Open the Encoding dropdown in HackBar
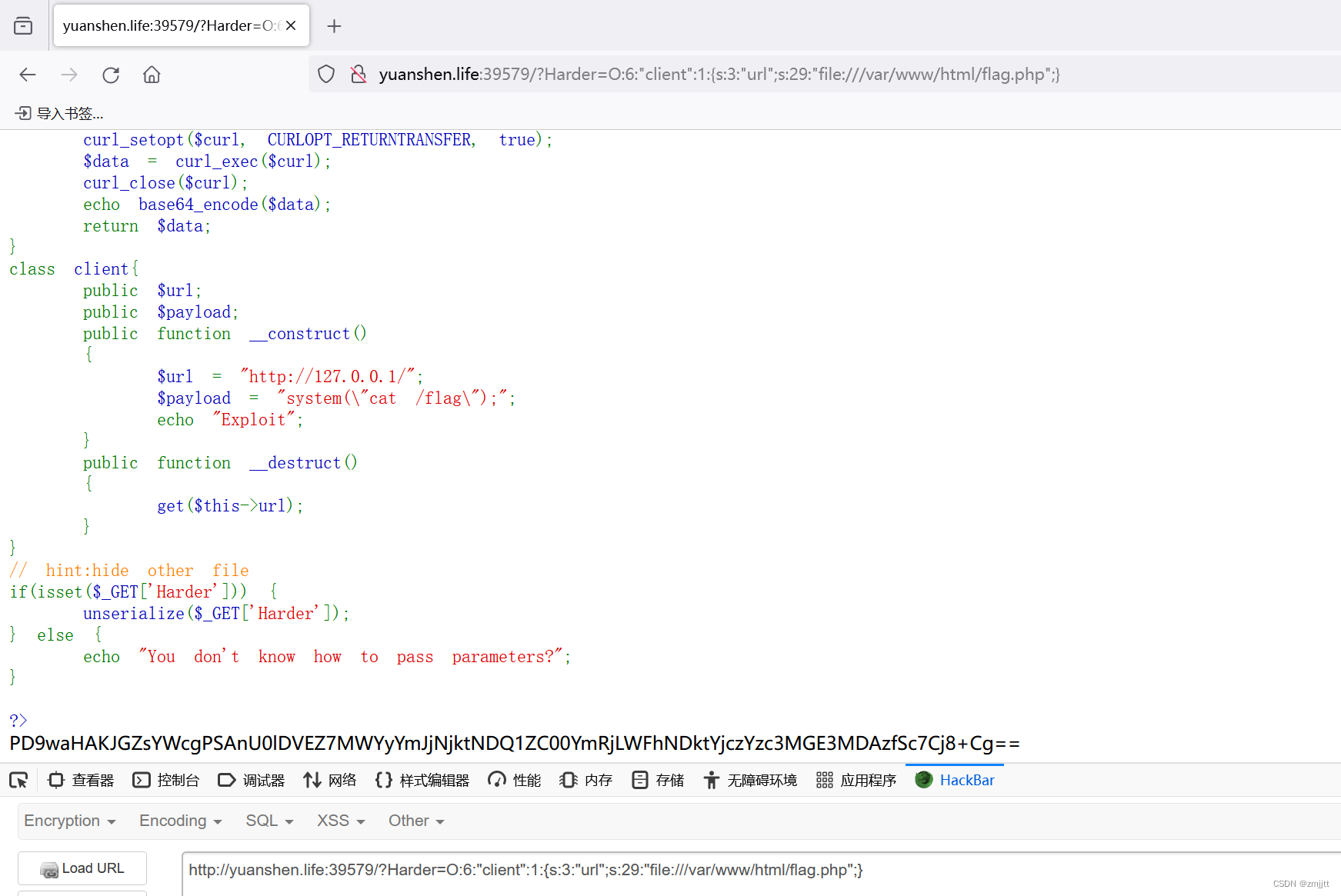This screenshot has width=1341, height=896. point(179,821)
